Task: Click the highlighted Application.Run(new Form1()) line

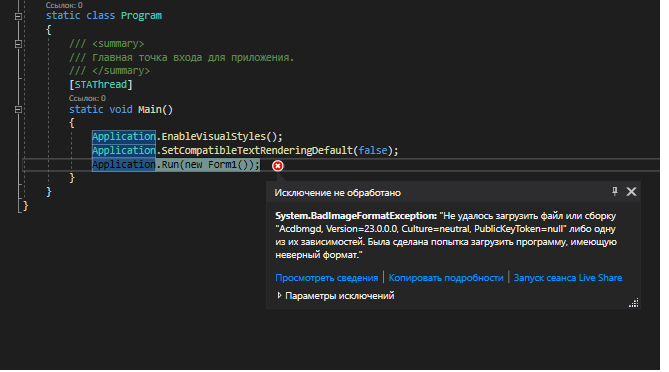Action: 176,164
